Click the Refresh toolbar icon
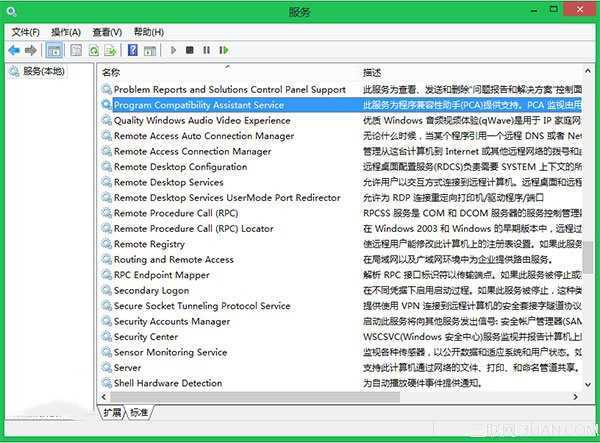Screen dimensions: 600x443 tap(94, 50)
